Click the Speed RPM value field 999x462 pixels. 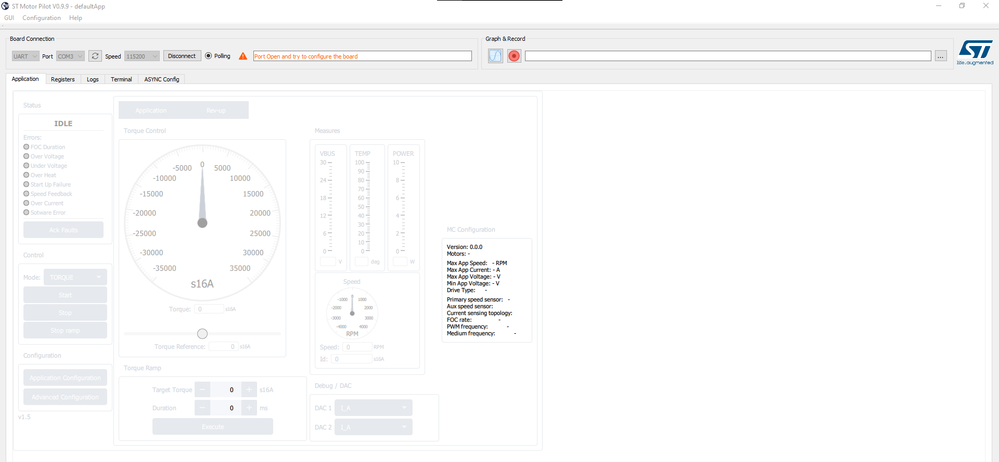pos(357,347)
